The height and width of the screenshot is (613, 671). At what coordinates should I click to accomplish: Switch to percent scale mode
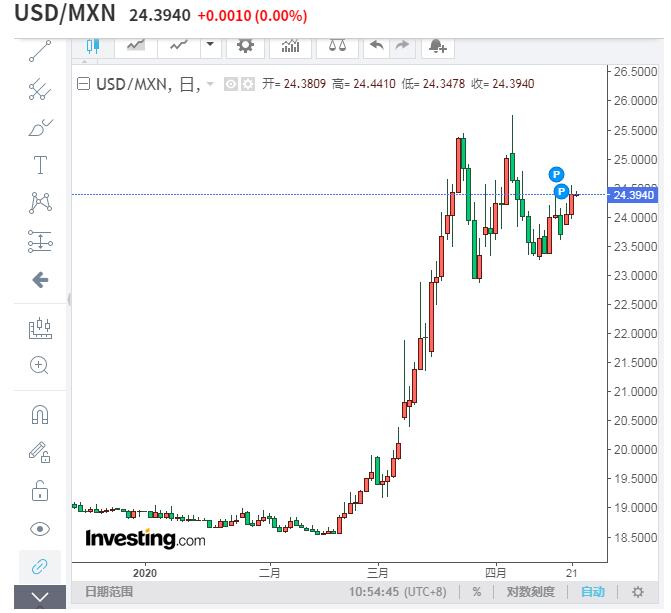tap(477, 592)
